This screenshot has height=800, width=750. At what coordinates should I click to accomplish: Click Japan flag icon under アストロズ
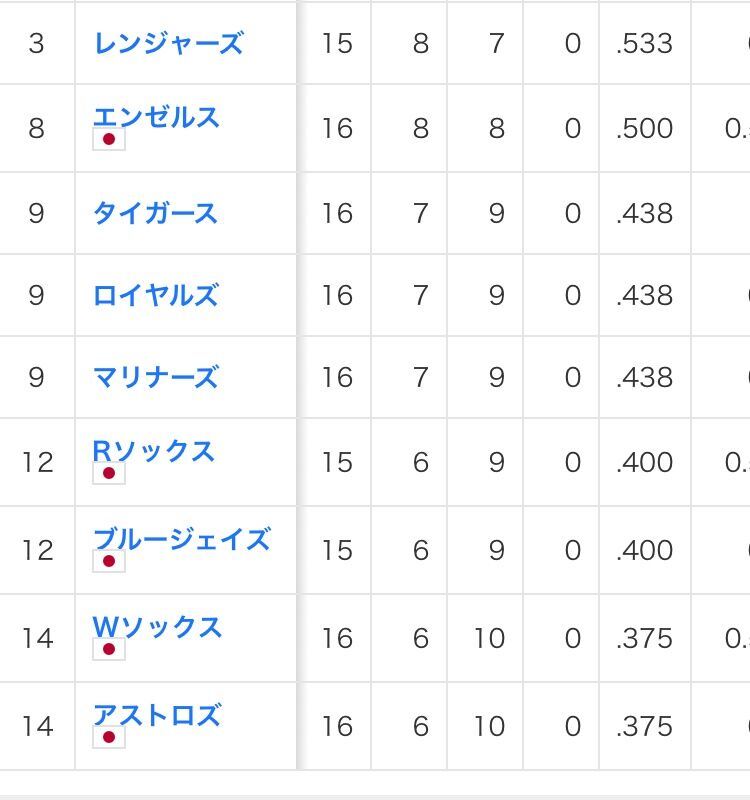(x=109, y=737)
